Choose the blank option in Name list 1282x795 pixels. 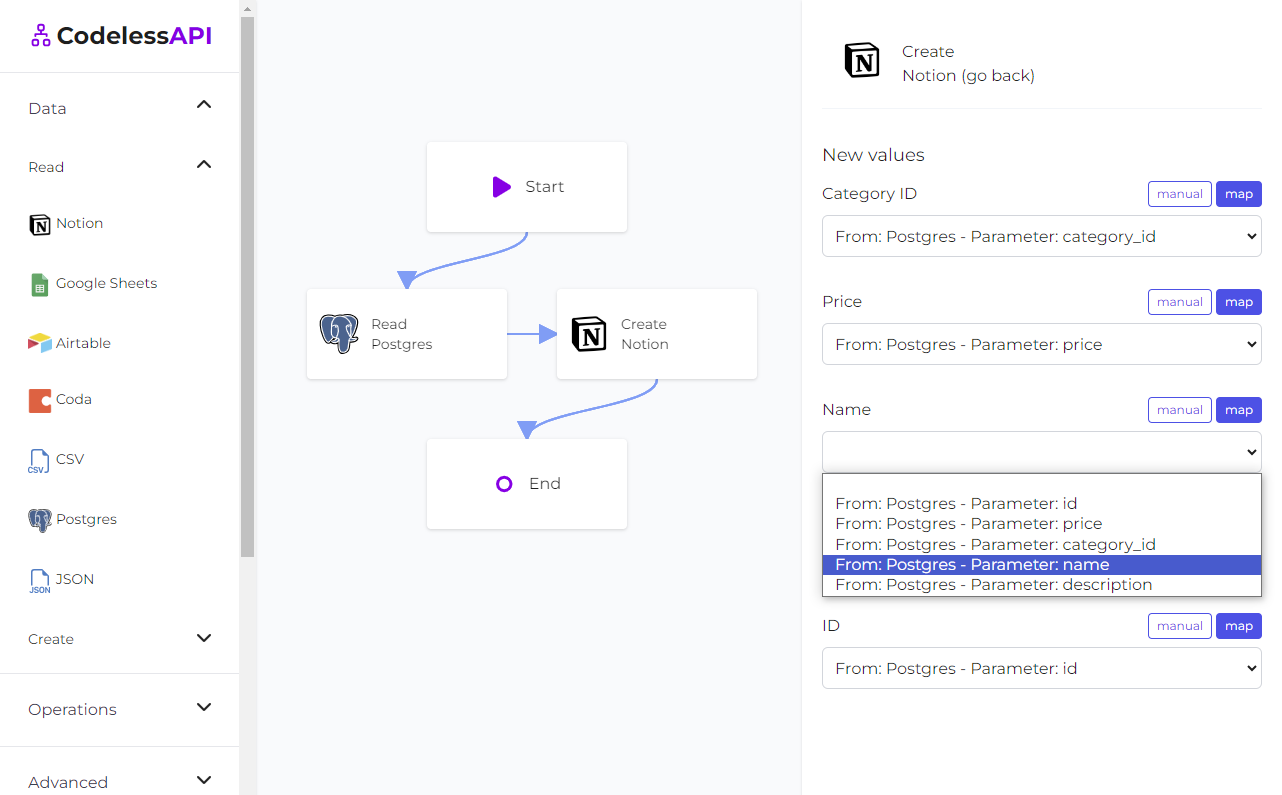1041,484
